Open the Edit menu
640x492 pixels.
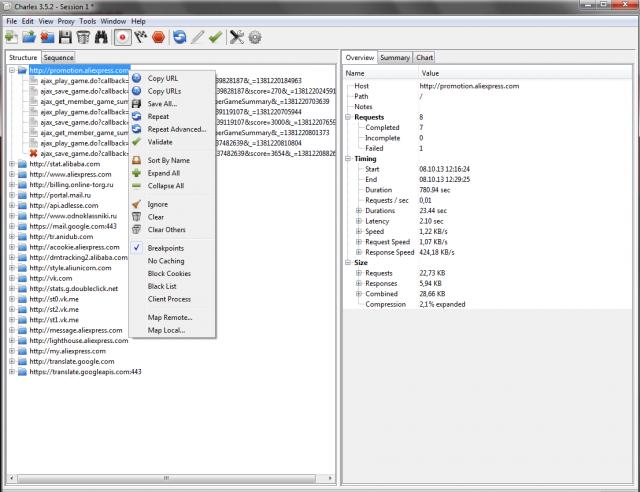click(x=27, y=21)
